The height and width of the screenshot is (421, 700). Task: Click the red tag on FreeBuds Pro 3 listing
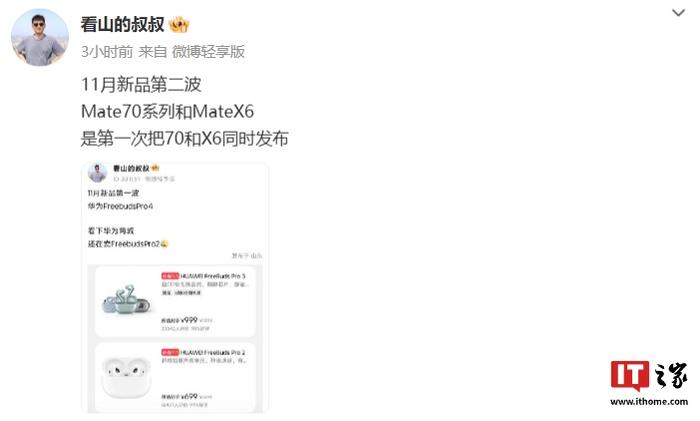click(x=170, y=276)
